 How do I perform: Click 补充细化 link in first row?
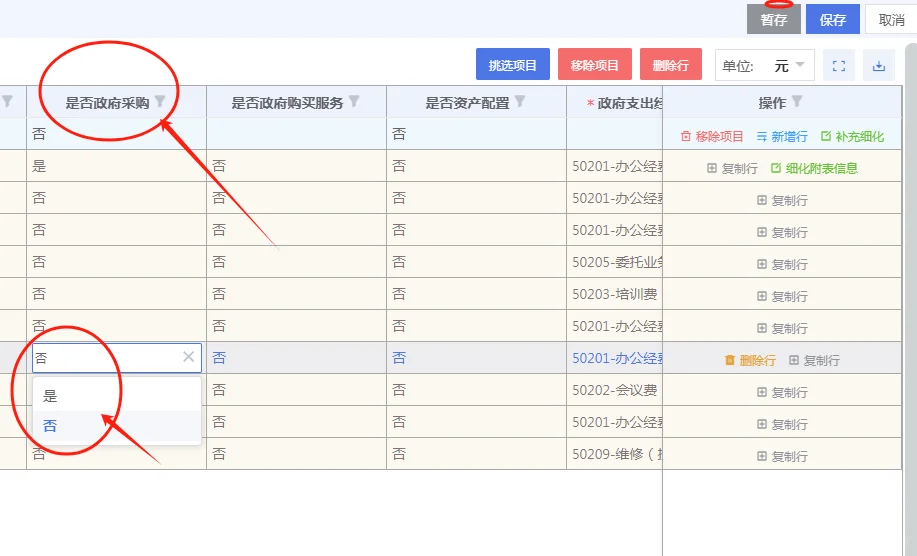pyautogui.click(x=852, y=136)
